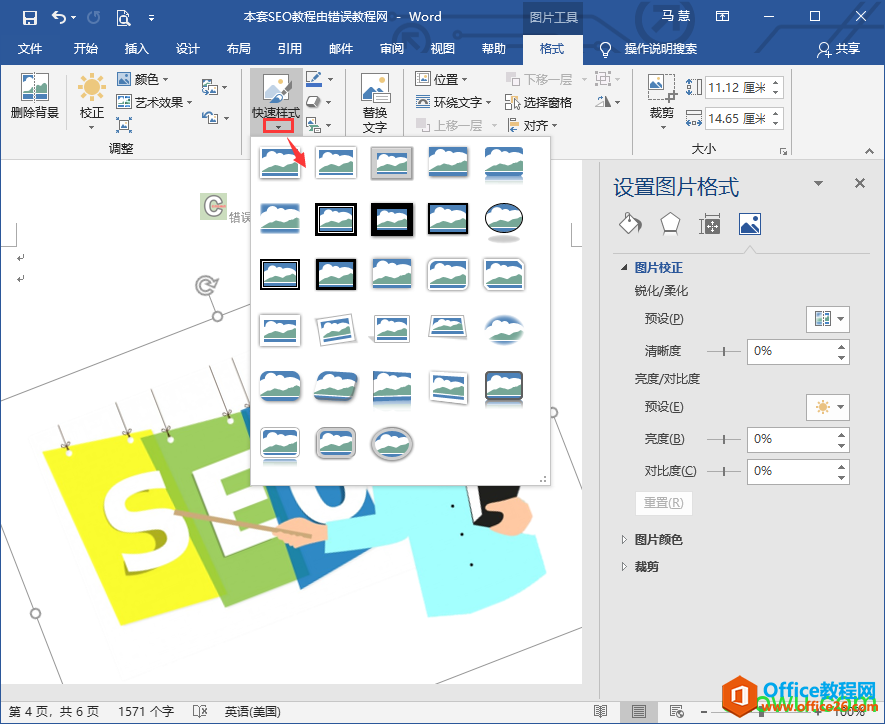
Task: Choose the first simple white frame style
Action: tap(280, 163)
